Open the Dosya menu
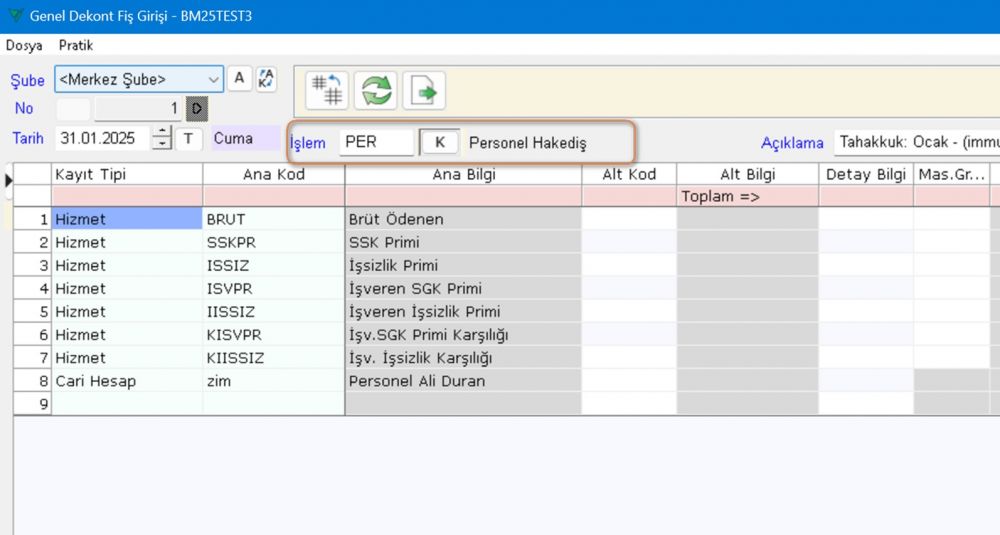 coord(24,46)
